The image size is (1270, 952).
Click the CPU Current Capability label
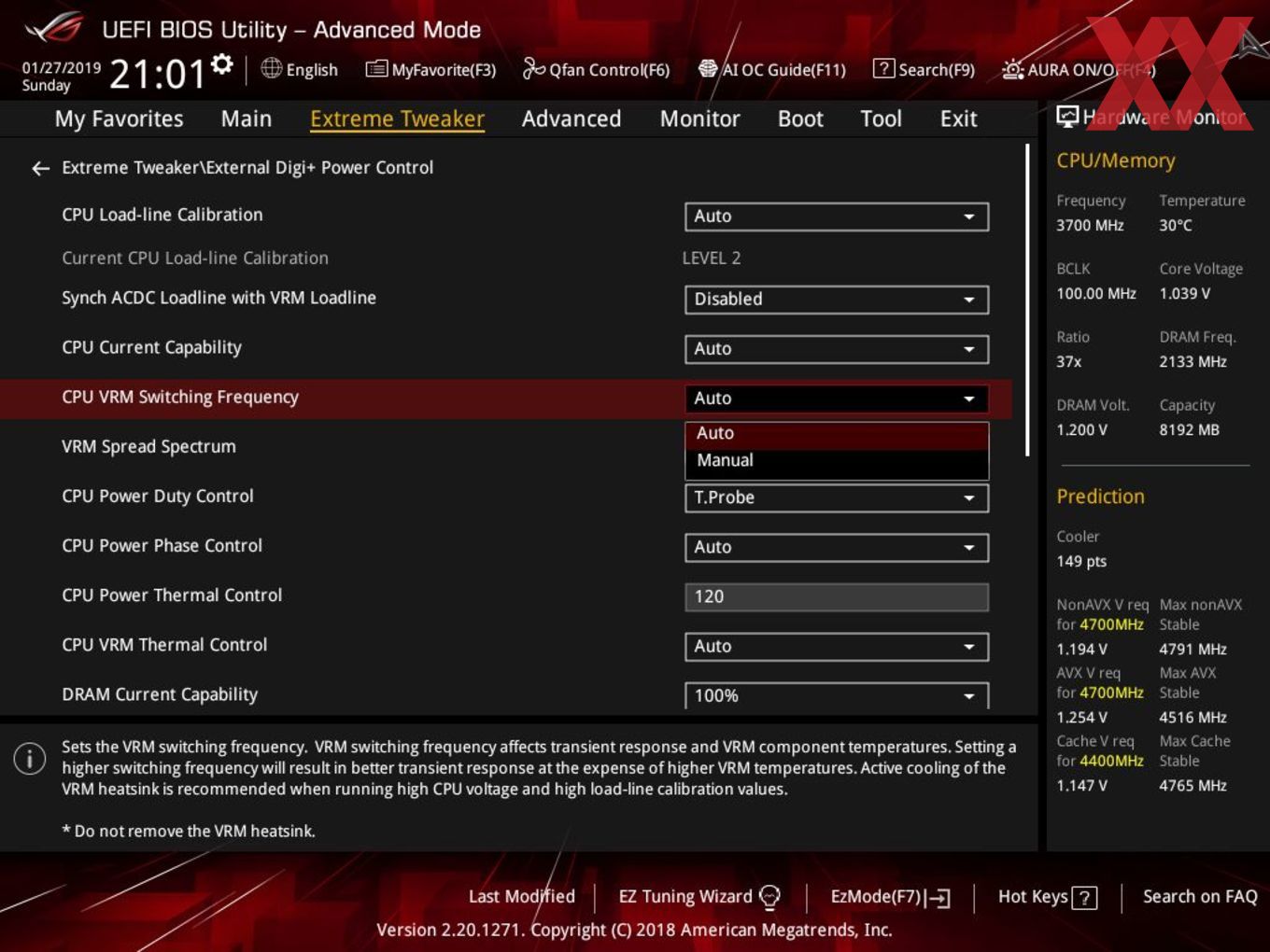(x=151, y=347)
